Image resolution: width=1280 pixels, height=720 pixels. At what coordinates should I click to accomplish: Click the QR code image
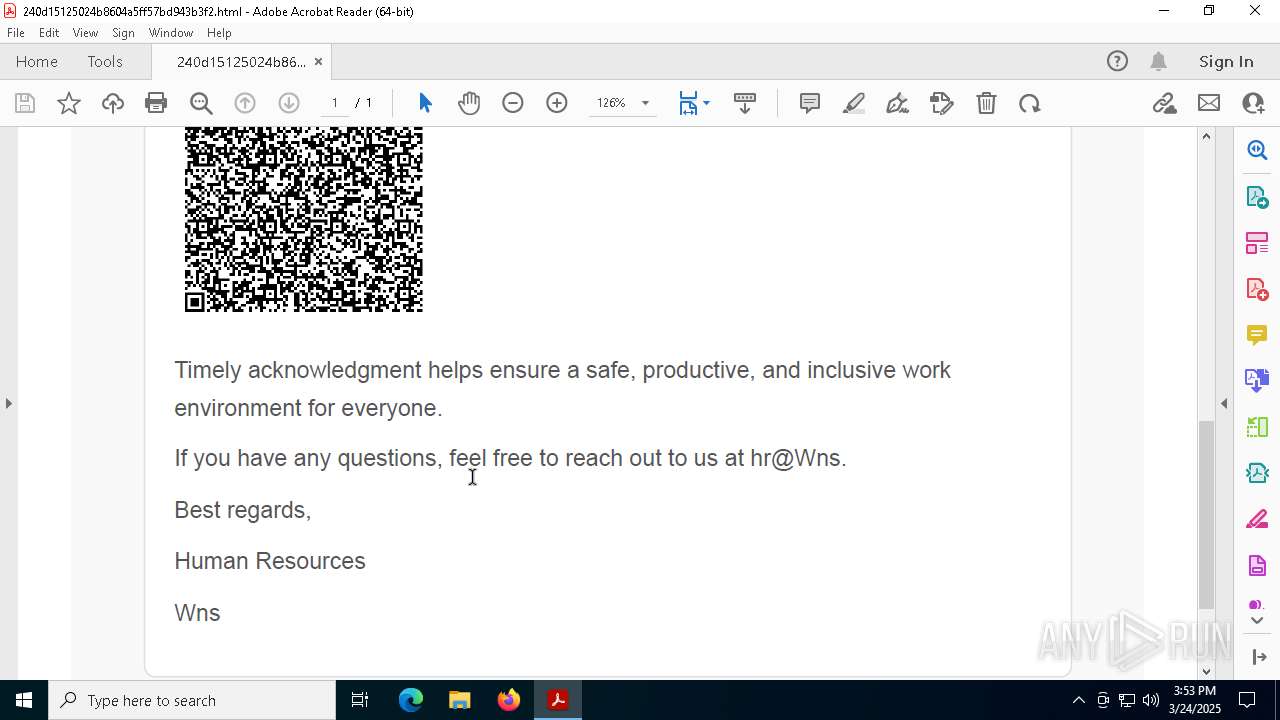(x=304, y=219)
